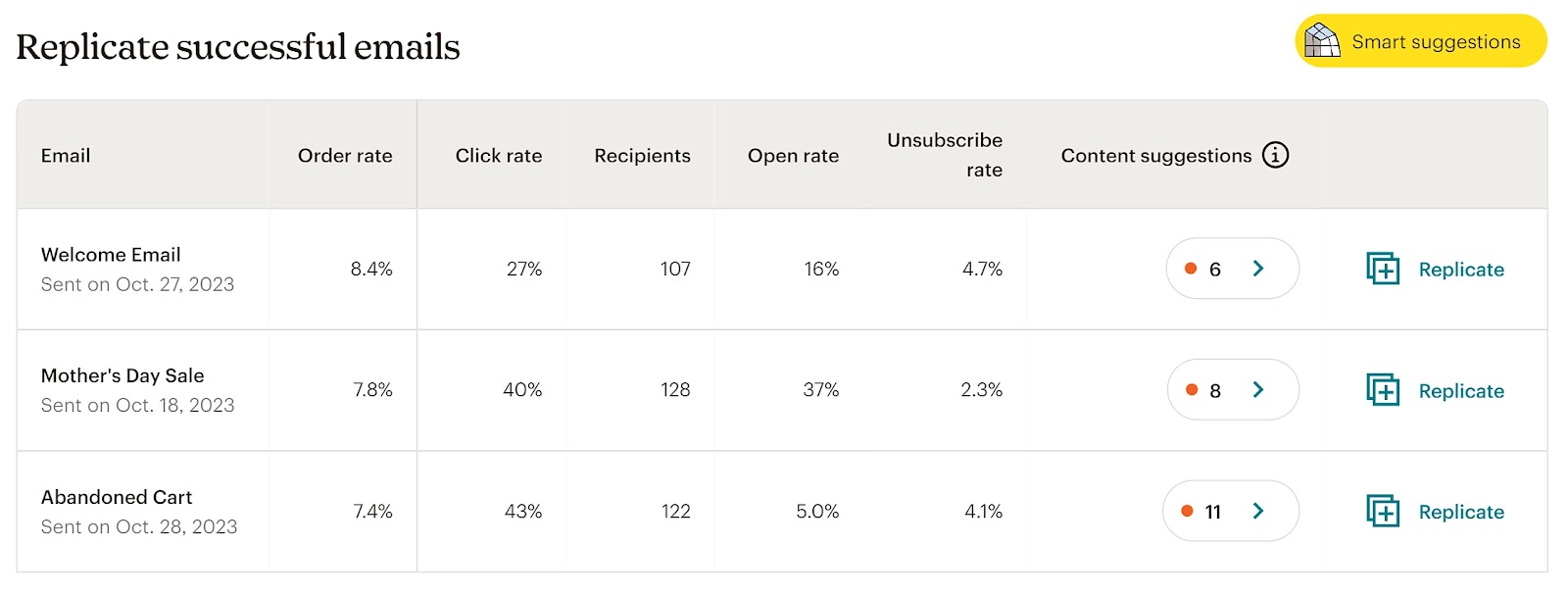Expand the 6 content suggestions for Welcome Email
The image size is (1568, 596).
click(1259, 268)
